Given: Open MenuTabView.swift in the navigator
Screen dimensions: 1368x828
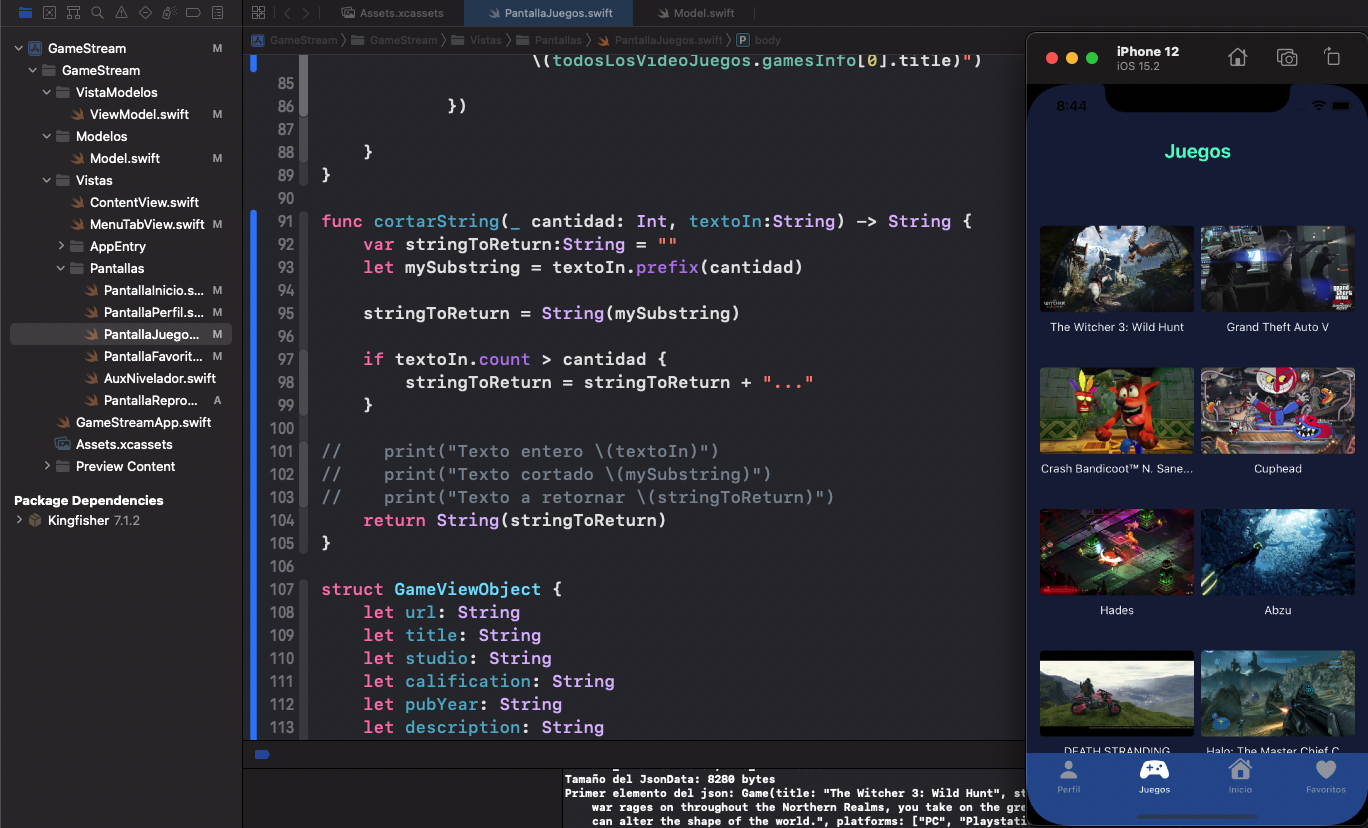Looking at the screenshot, I should pos(147,224).
